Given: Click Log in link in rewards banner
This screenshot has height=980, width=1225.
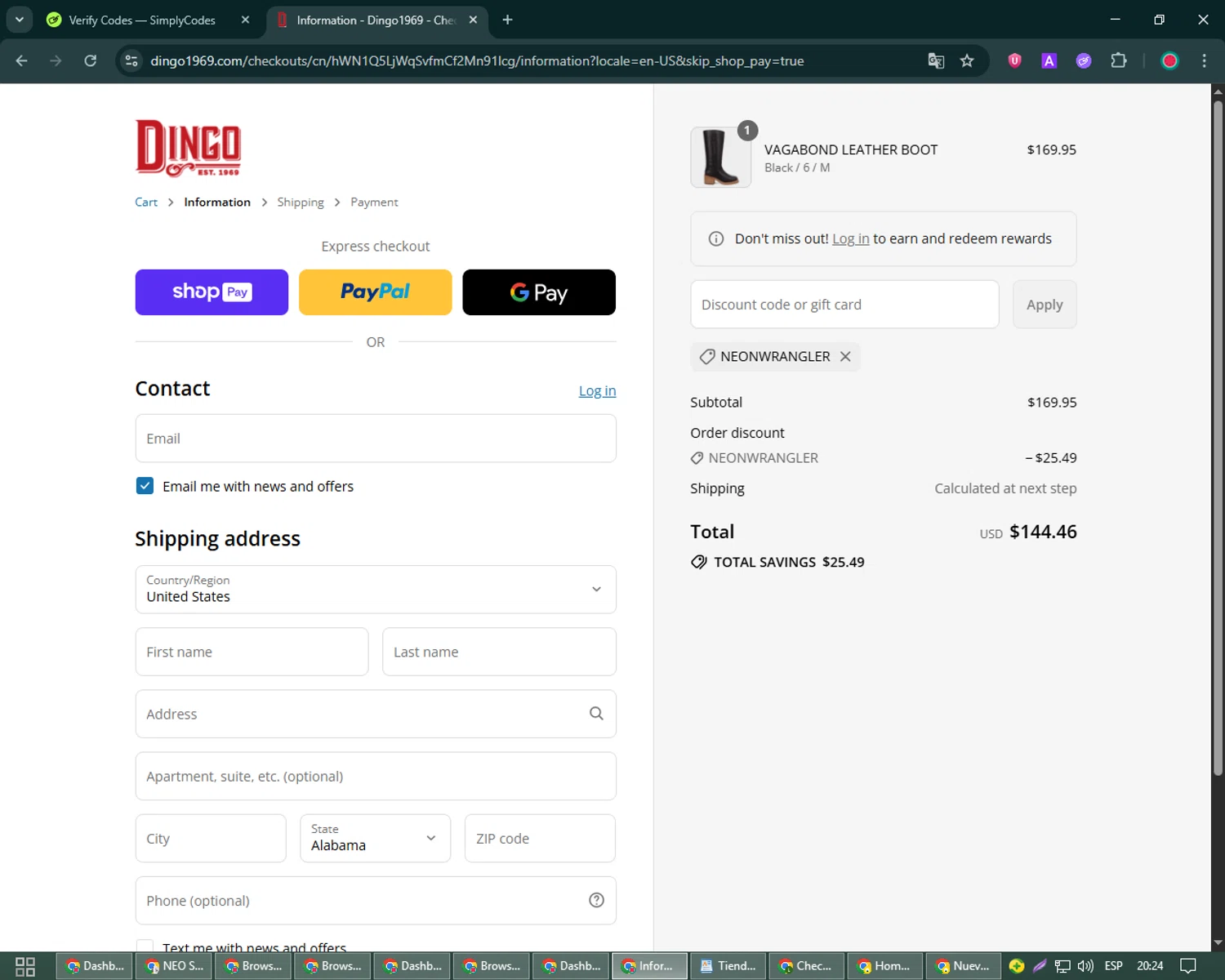Looking at the screenshot, I should coord(850,238).
